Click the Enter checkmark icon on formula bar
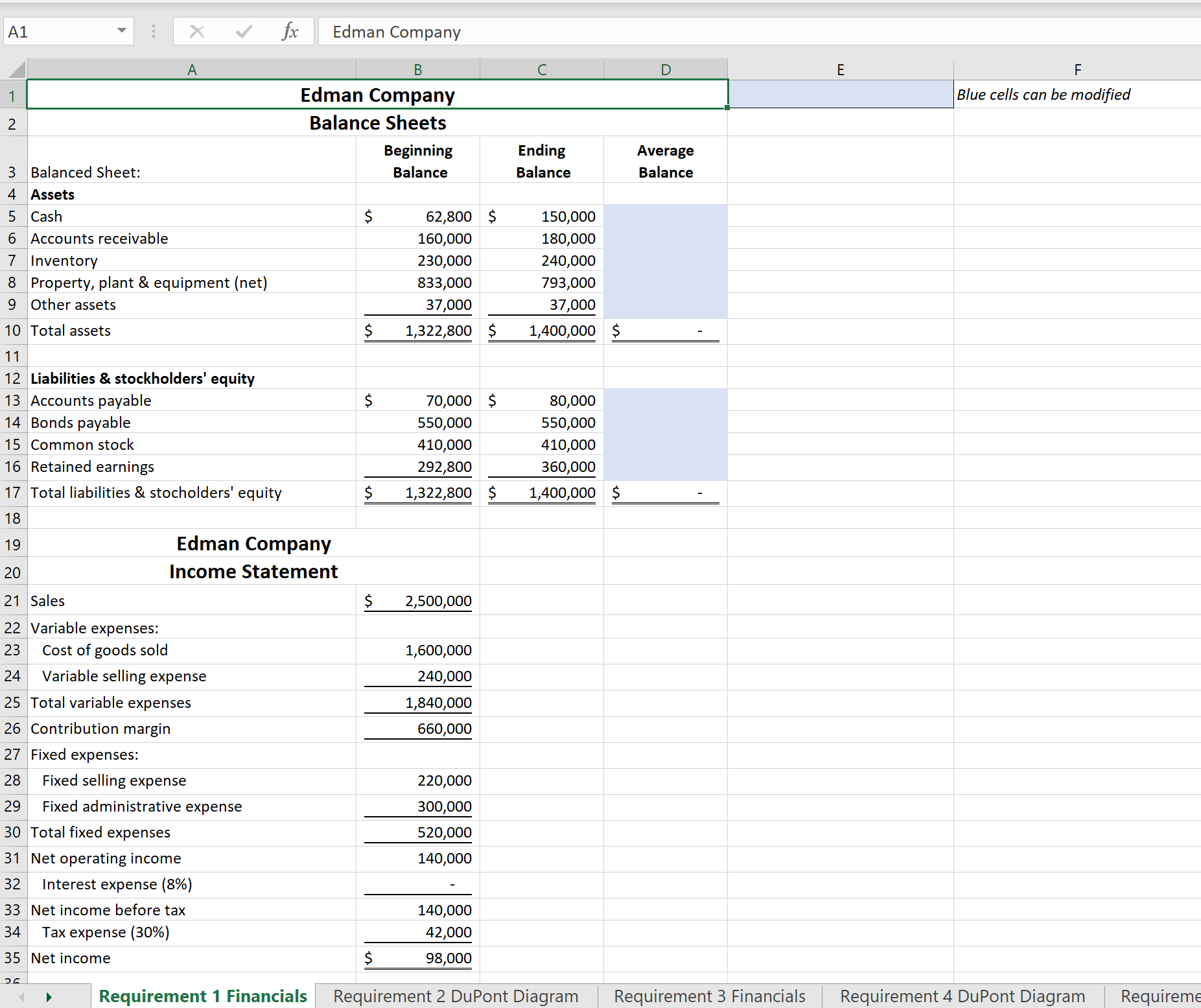Screen dimensions: 1201x1008 (x=243, y=31)
